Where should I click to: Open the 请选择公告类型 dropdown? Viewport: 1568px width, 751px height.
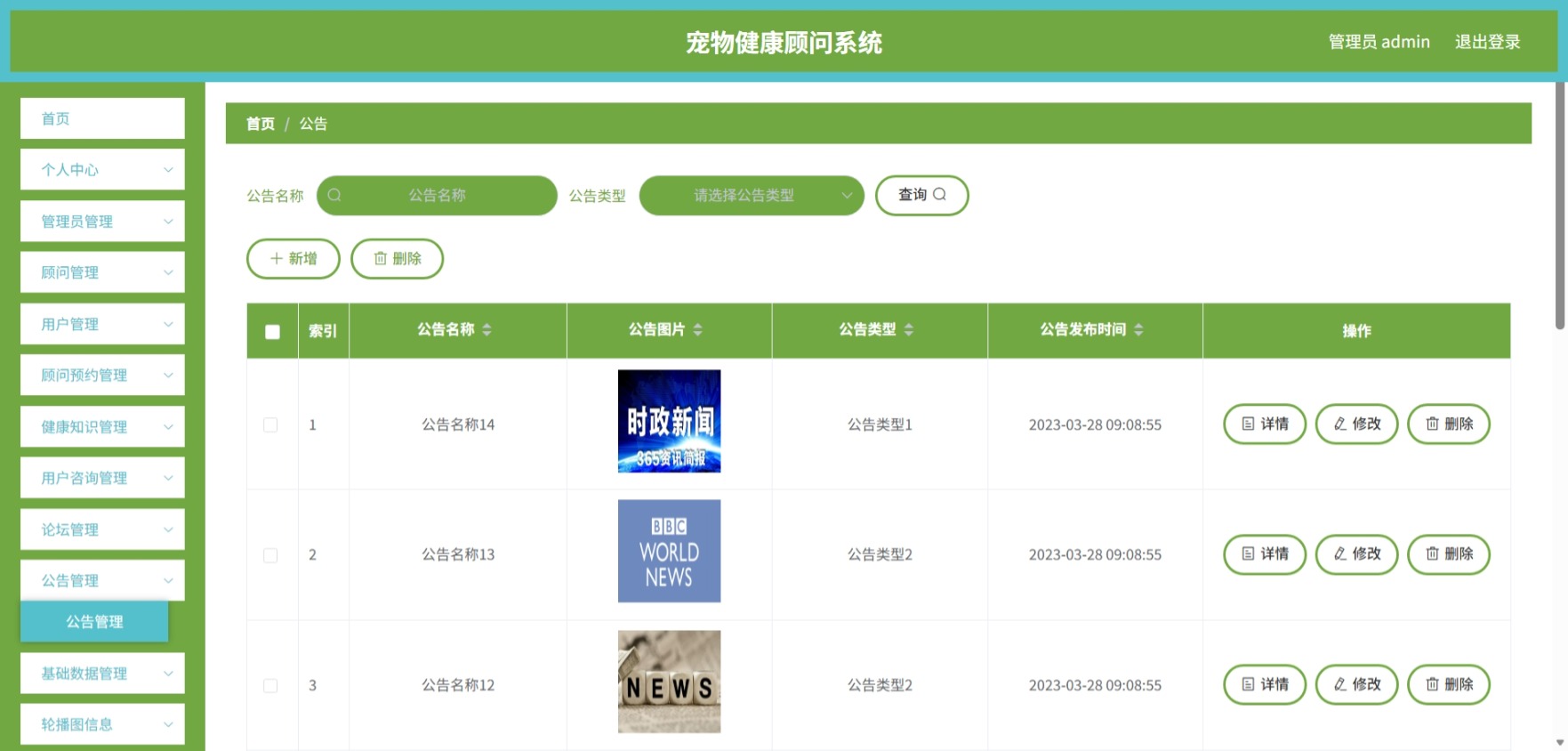752,196
